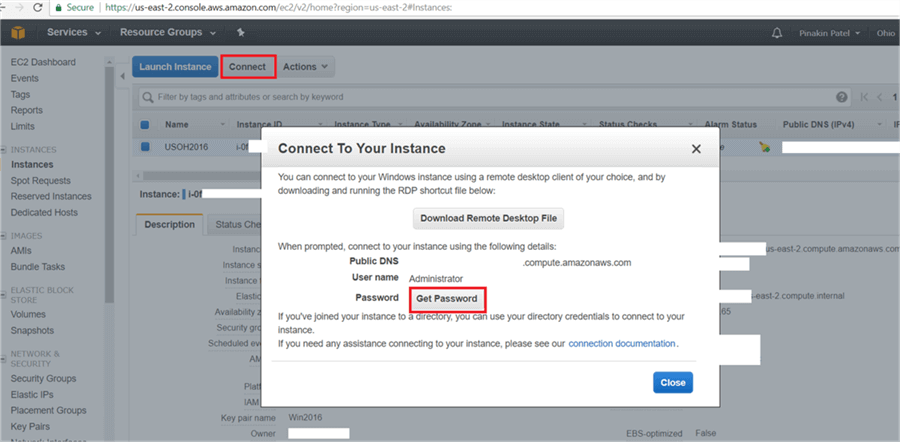
Task: Click the Launch Instance button
Action: (x=175, y=67)
